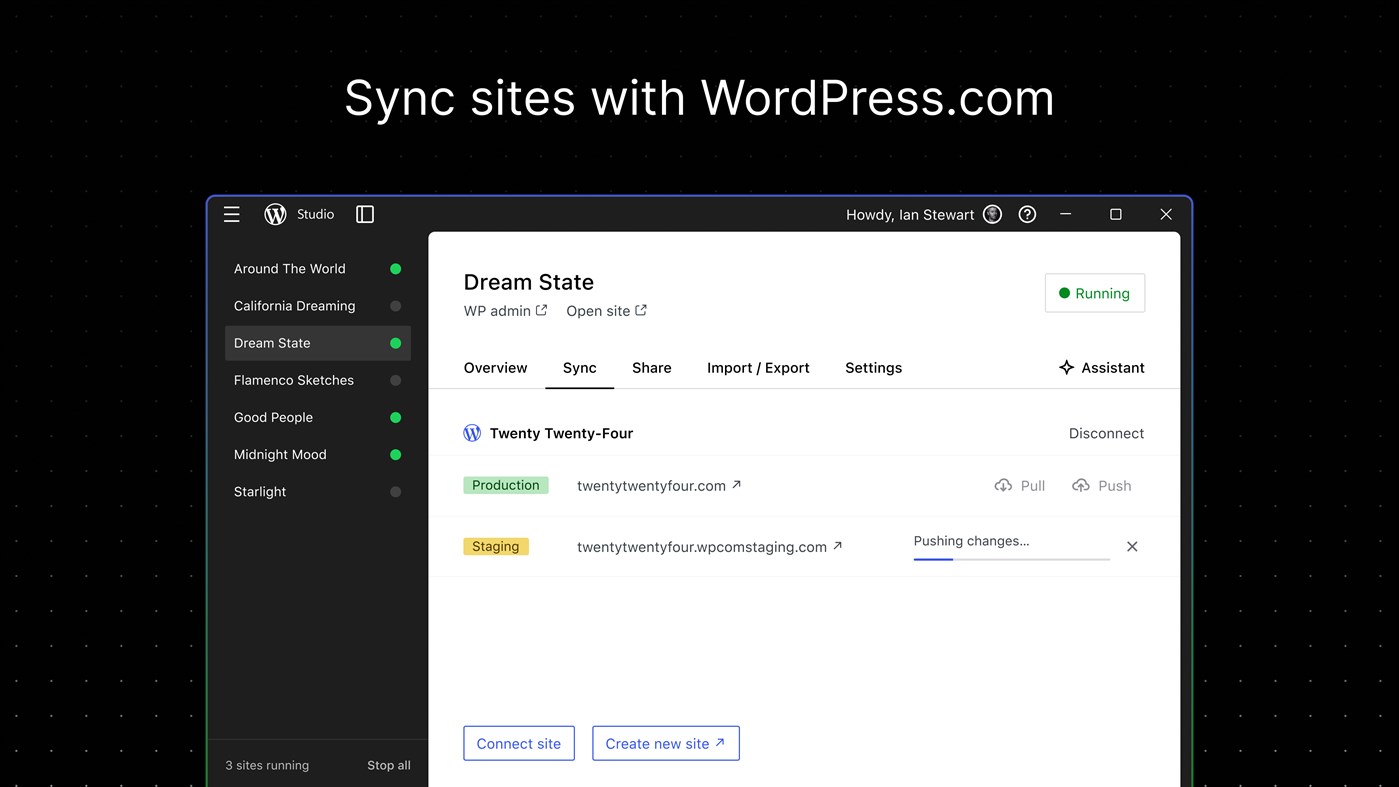Click the WP admin external link icon
Image resolution: width=1399 pixels, height=787 pixels.
tap(541, 310)
